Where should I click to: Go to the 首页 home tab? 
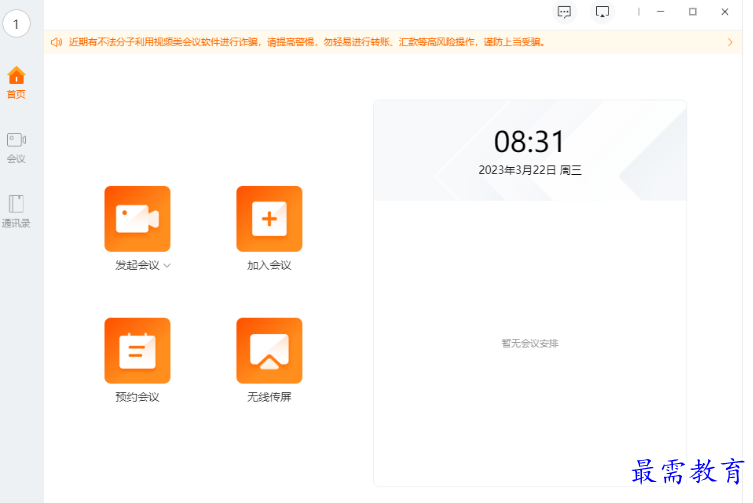pos(16,83)
